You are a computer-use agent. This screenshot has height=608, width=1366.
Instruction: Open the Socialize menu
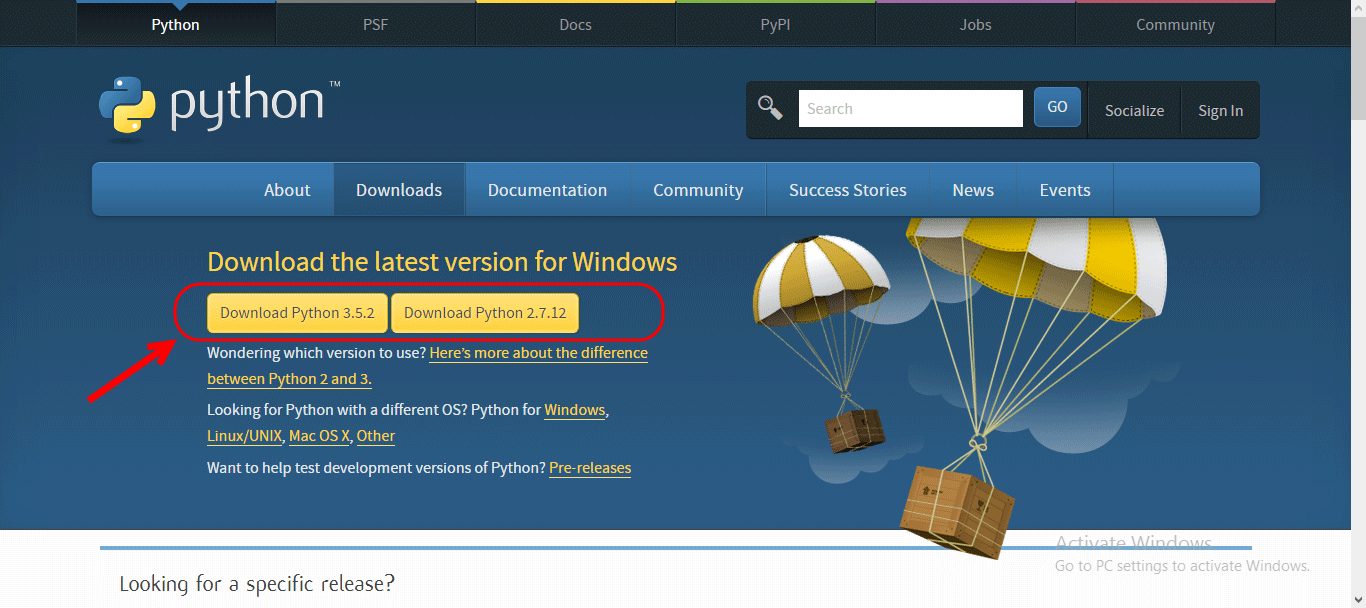point(1134,111)
